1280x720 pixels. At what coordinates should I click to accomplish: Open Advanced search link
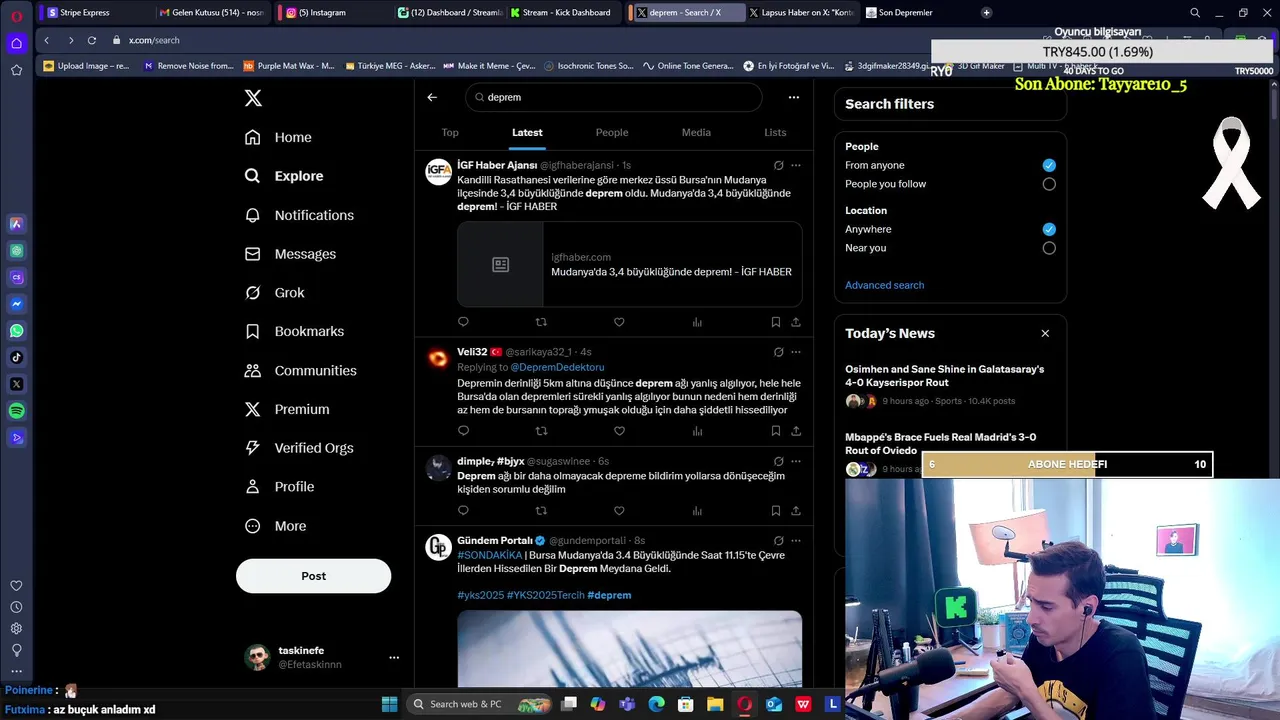[x=884, y=285]
